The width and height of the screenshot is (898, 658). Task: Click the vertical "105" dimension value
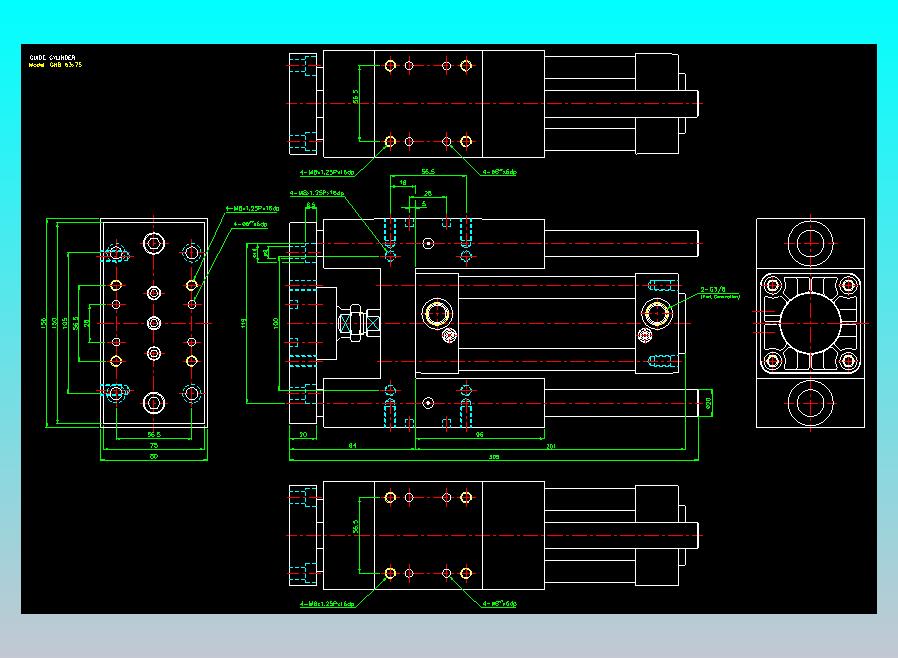coord(65,324)
